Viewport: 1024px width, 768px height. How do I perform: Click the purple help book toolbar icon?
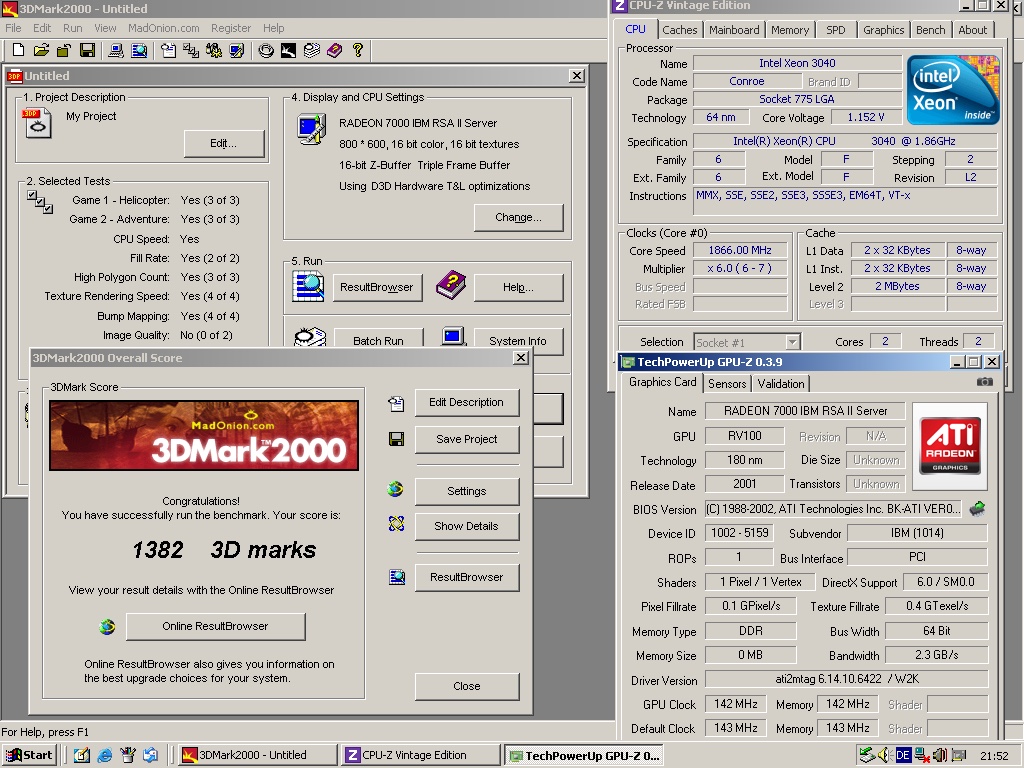(x=334, y=50)
